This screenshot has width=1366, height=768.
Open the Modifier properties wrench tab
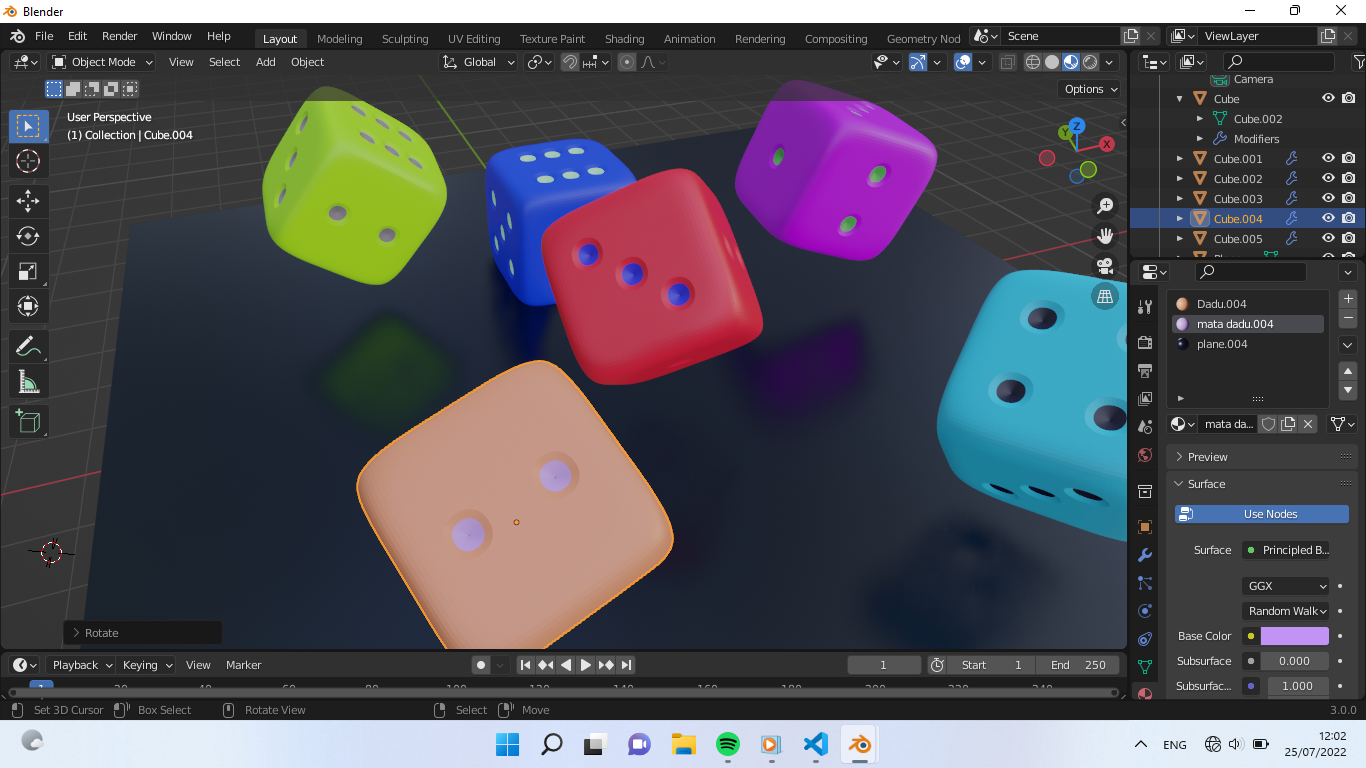click(1145, 555)
